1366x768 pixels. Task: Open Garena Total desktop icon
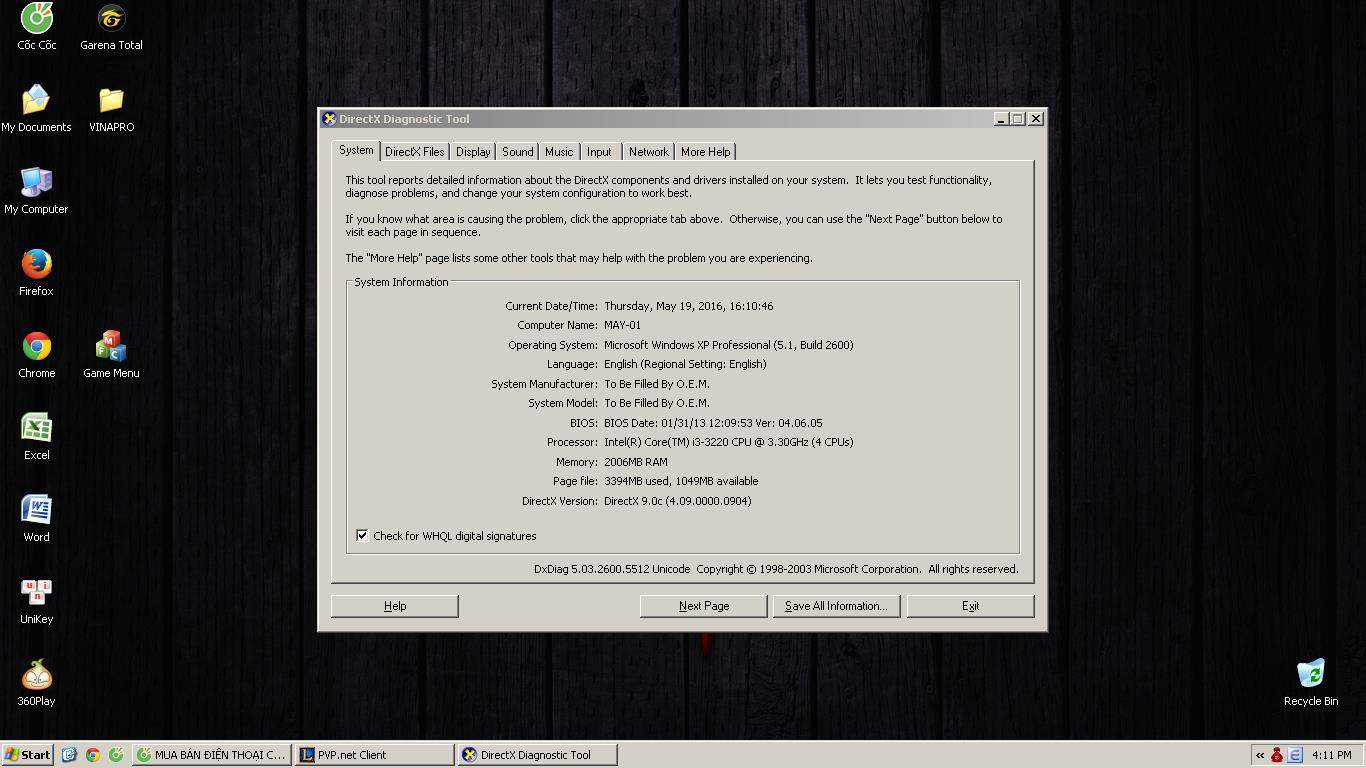point(111,20)
